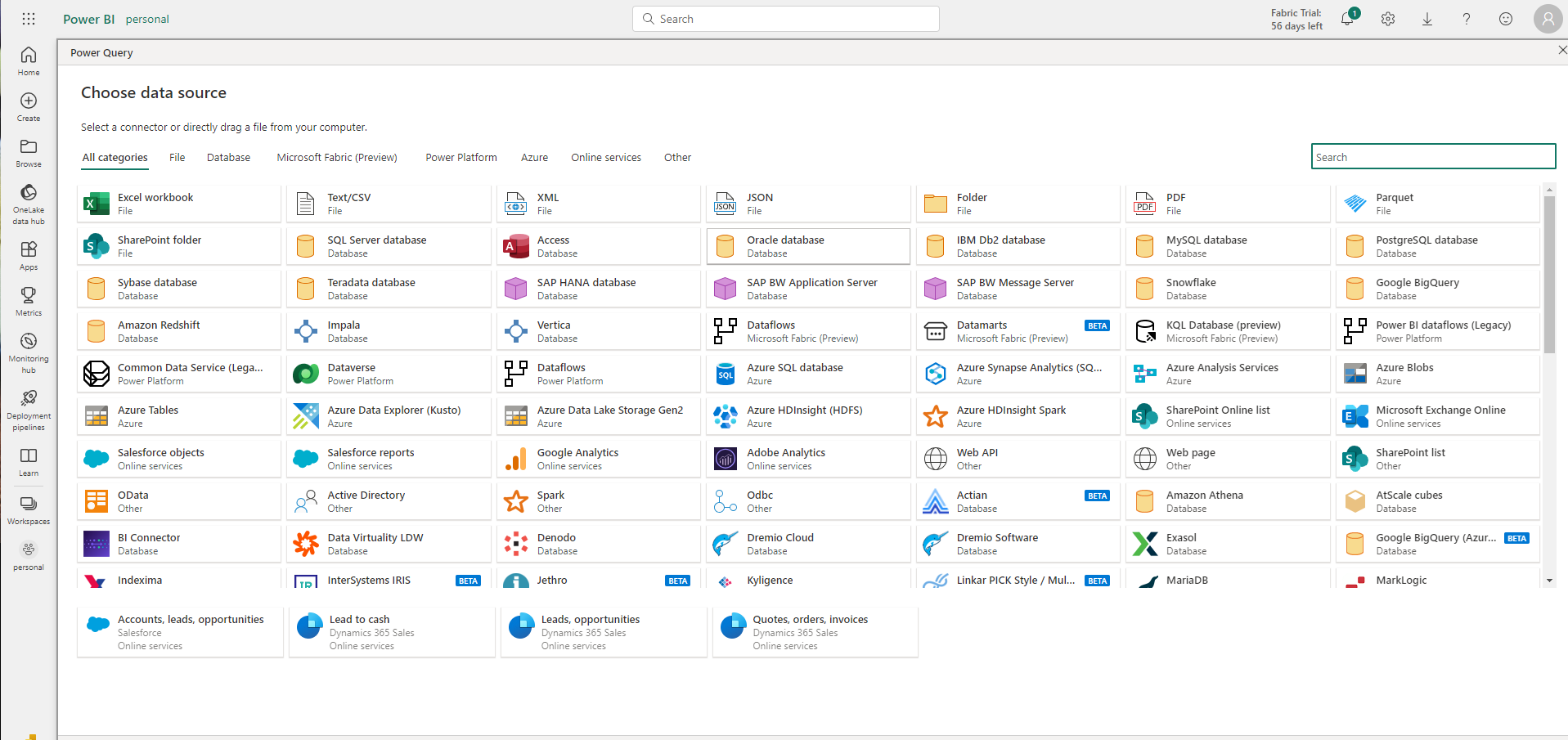
Task: Click the Create icon in sidebar
Action: 29,106
